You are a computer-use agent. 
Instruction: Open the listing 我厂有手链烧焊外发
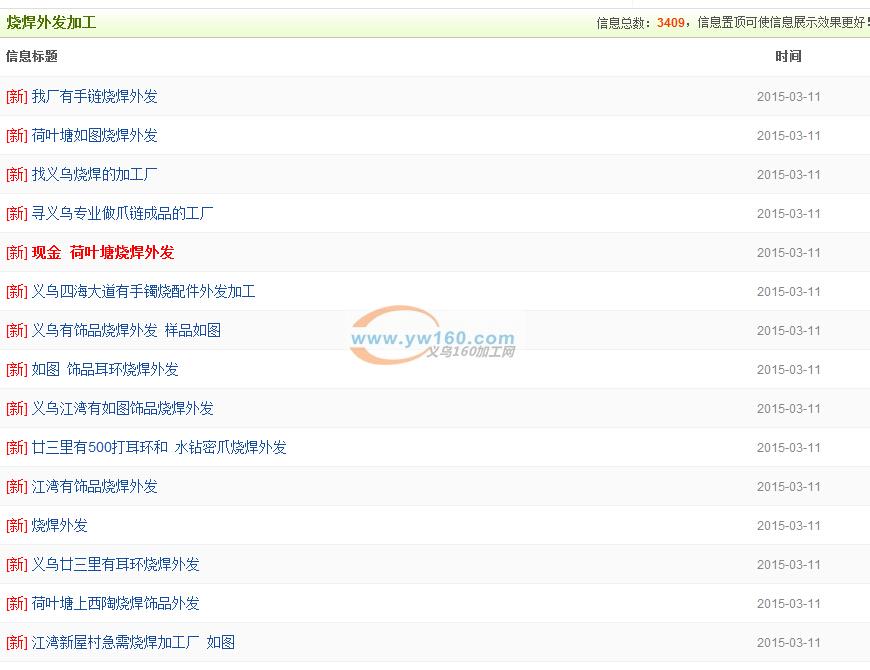coord(94,97)
